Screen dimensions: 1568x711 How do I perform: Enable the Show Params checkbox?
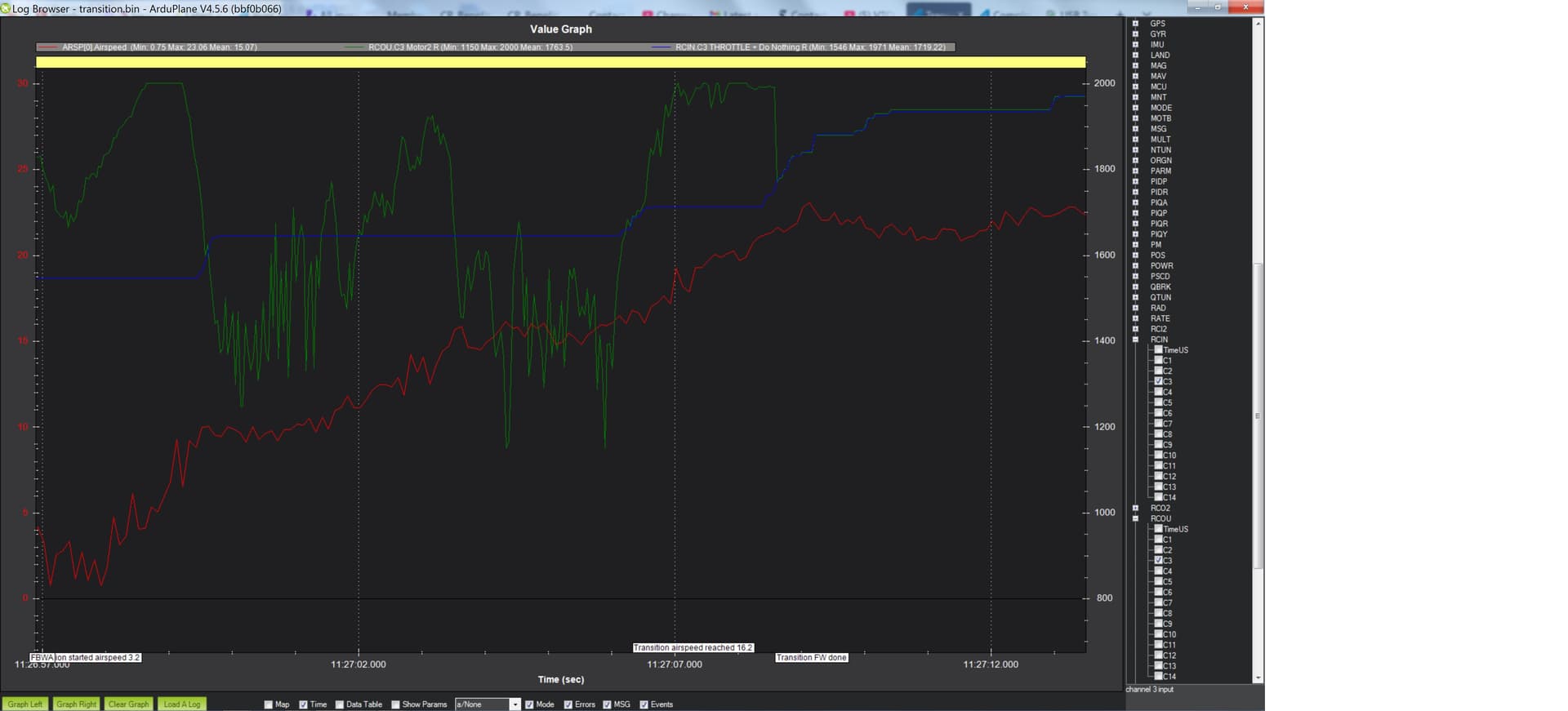point(395,704)
